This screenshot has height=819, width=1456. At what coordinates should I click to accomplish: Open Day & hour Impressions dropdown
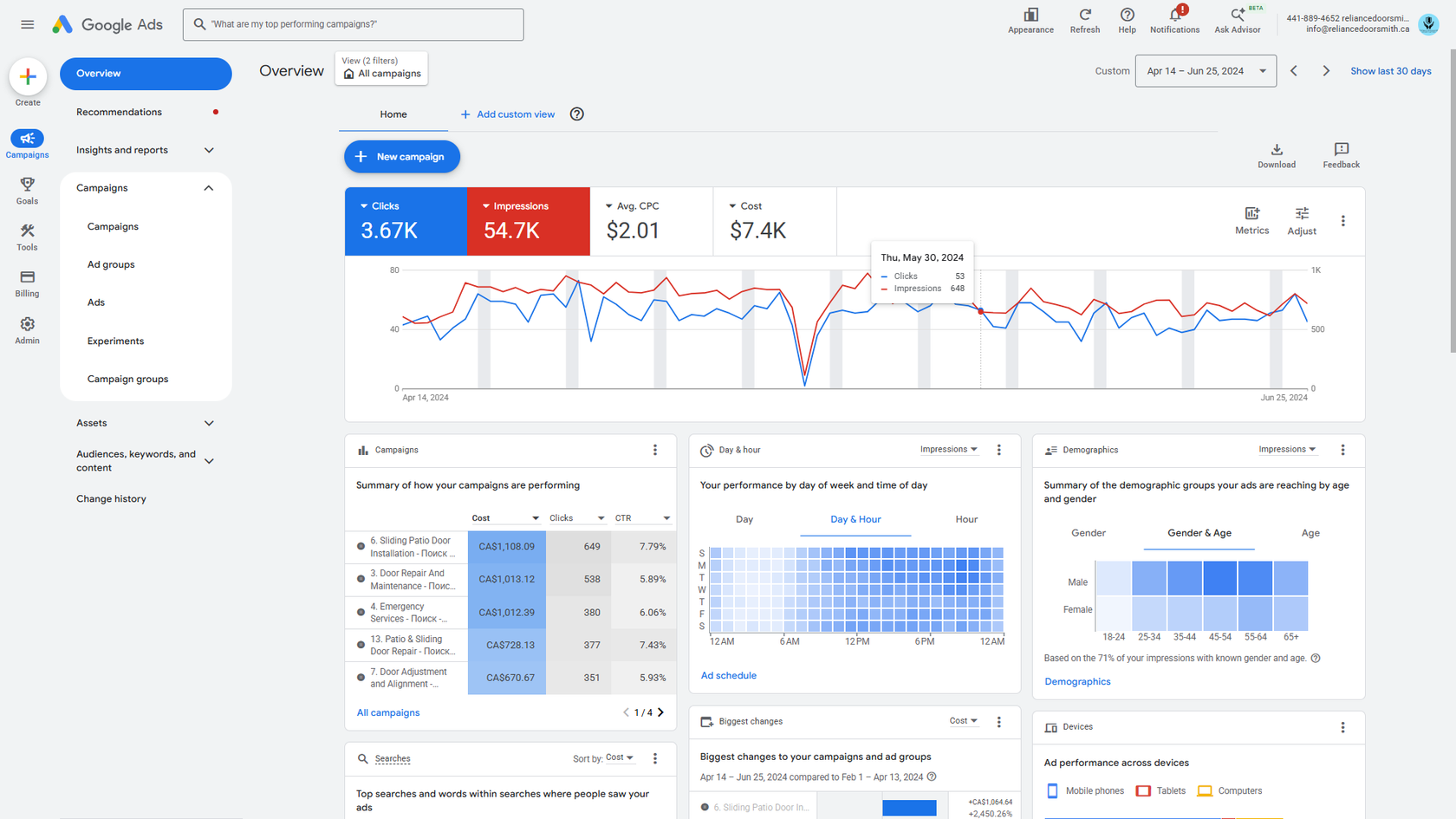(949, 450)
